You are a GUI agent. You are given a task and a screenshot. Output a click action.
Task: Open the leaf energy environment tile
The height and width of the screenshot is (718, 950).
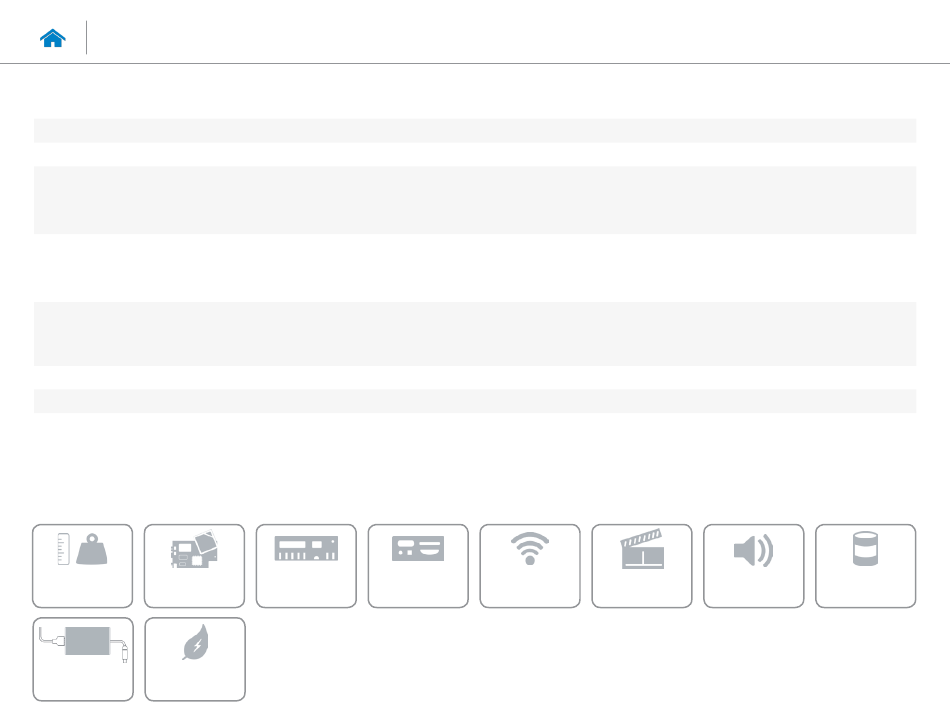pyautogui.click(x=195, y=659)
